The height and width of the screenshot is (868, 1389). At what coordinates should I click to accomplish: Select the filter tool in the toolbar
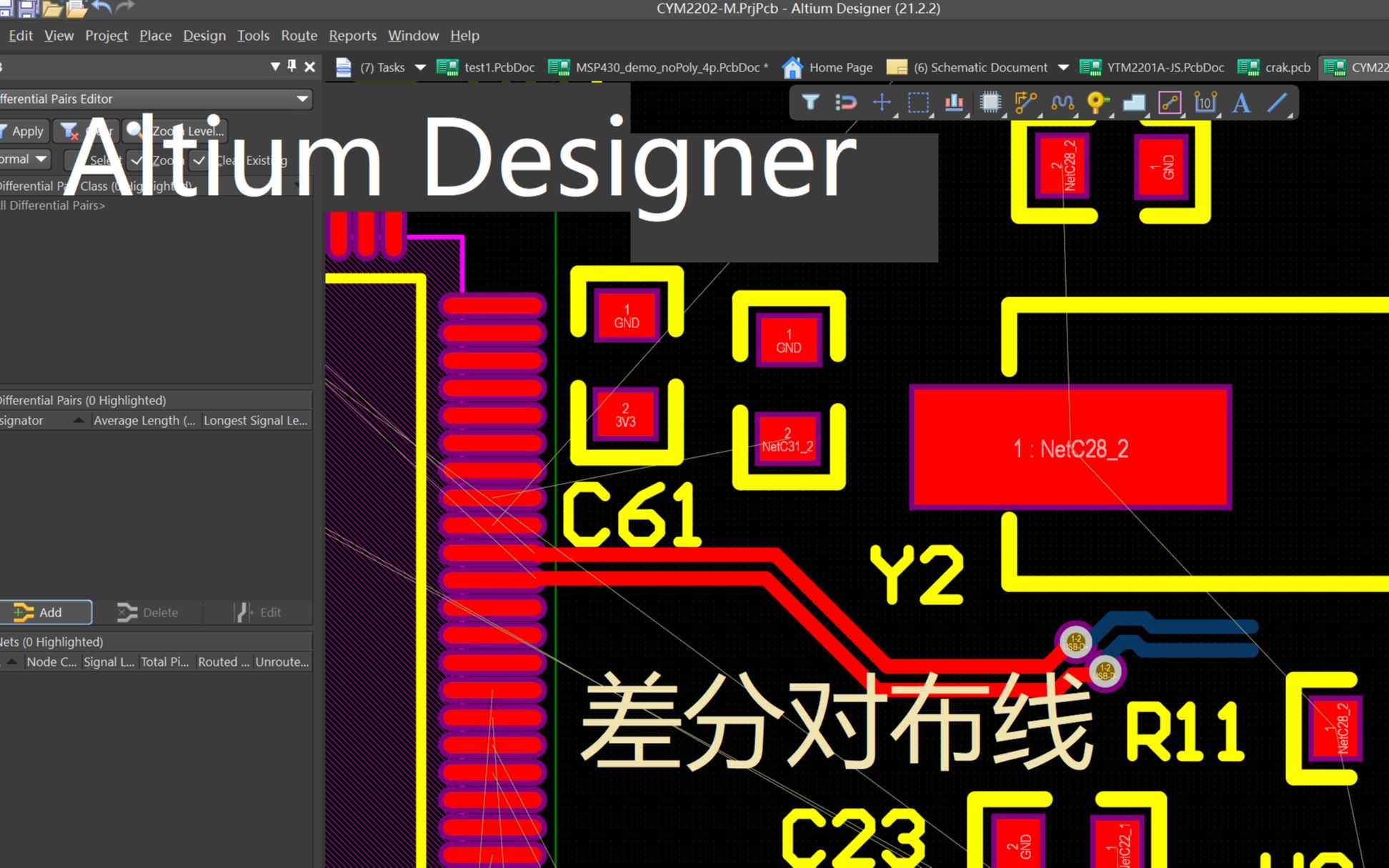pos(811,102)
